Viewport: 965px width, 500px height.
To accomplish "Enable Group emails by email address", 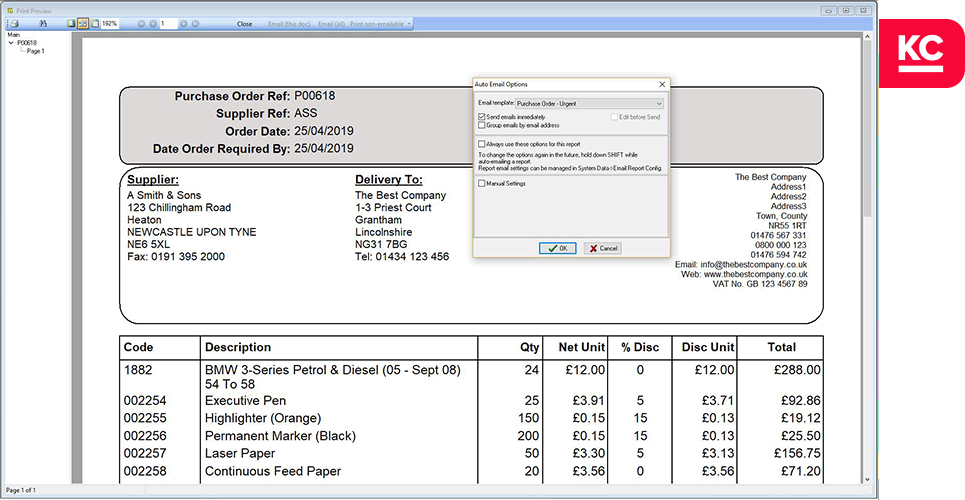I will click(481, 125).
